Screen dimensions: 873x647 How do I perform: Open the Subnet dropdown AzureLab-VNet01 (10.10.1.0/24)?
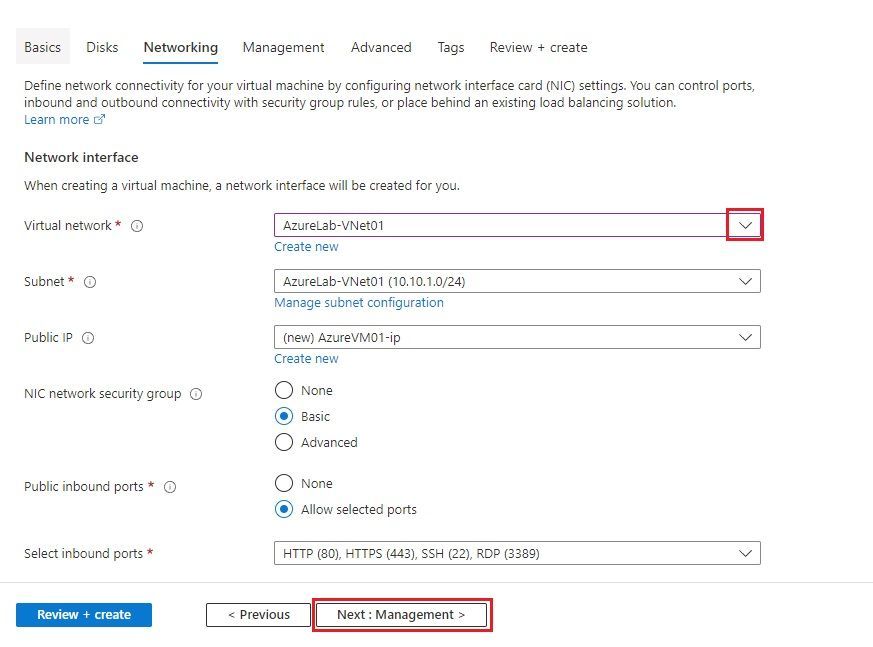[x=517, y=281]
